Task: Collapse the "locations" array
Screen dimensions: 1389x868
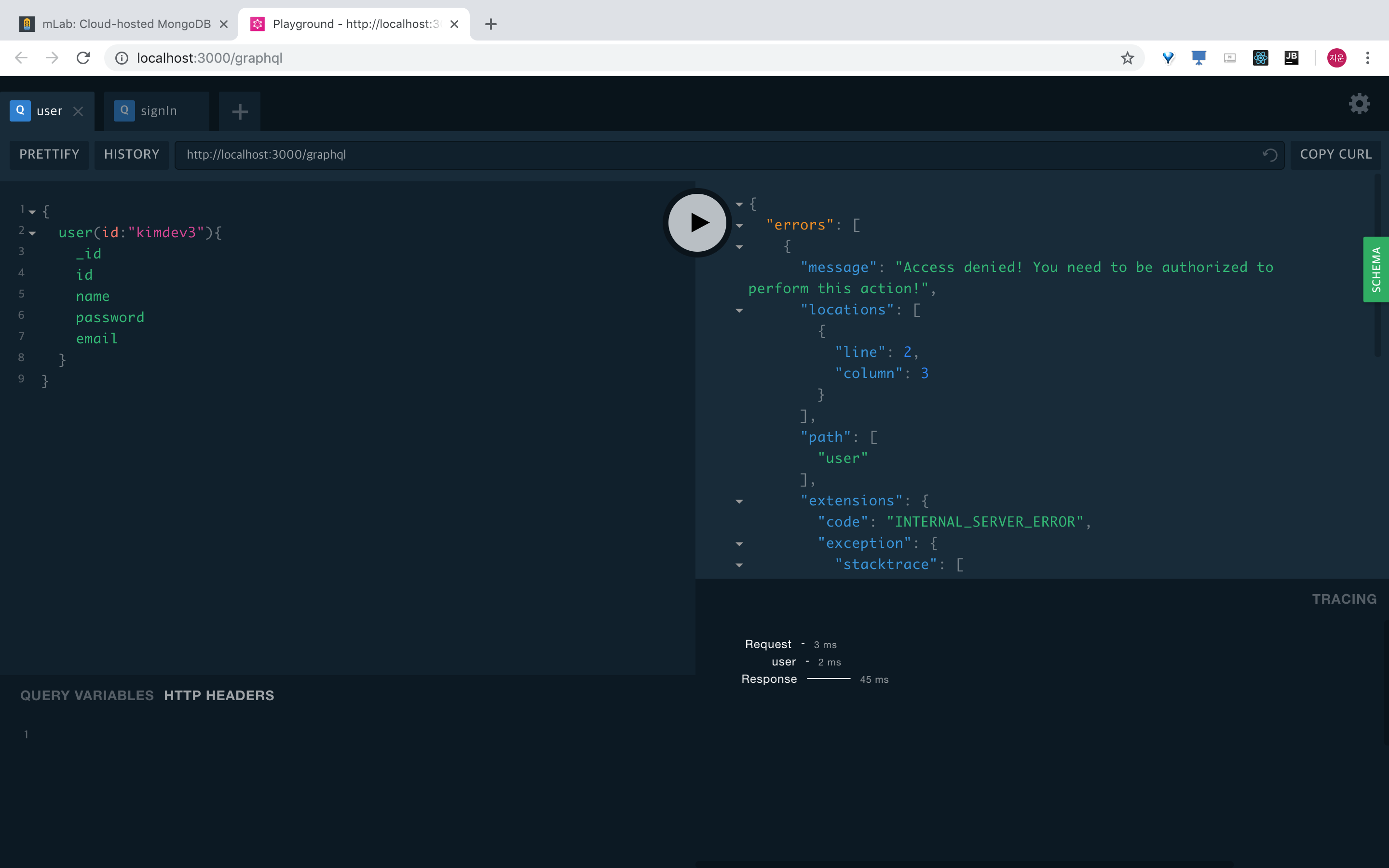Action: click(x=739, y=311)
